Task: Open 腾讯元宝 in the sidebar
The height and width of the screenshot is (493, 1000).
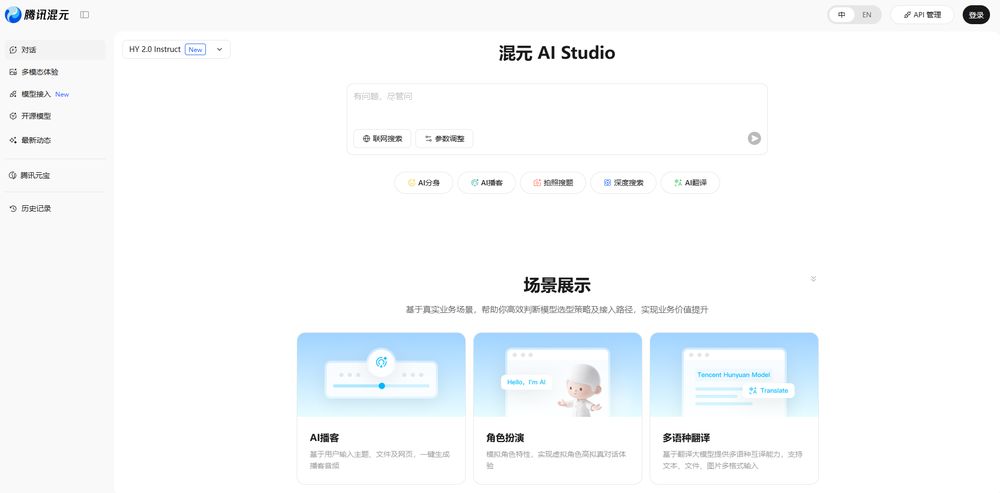Action: tap(55, 175)
